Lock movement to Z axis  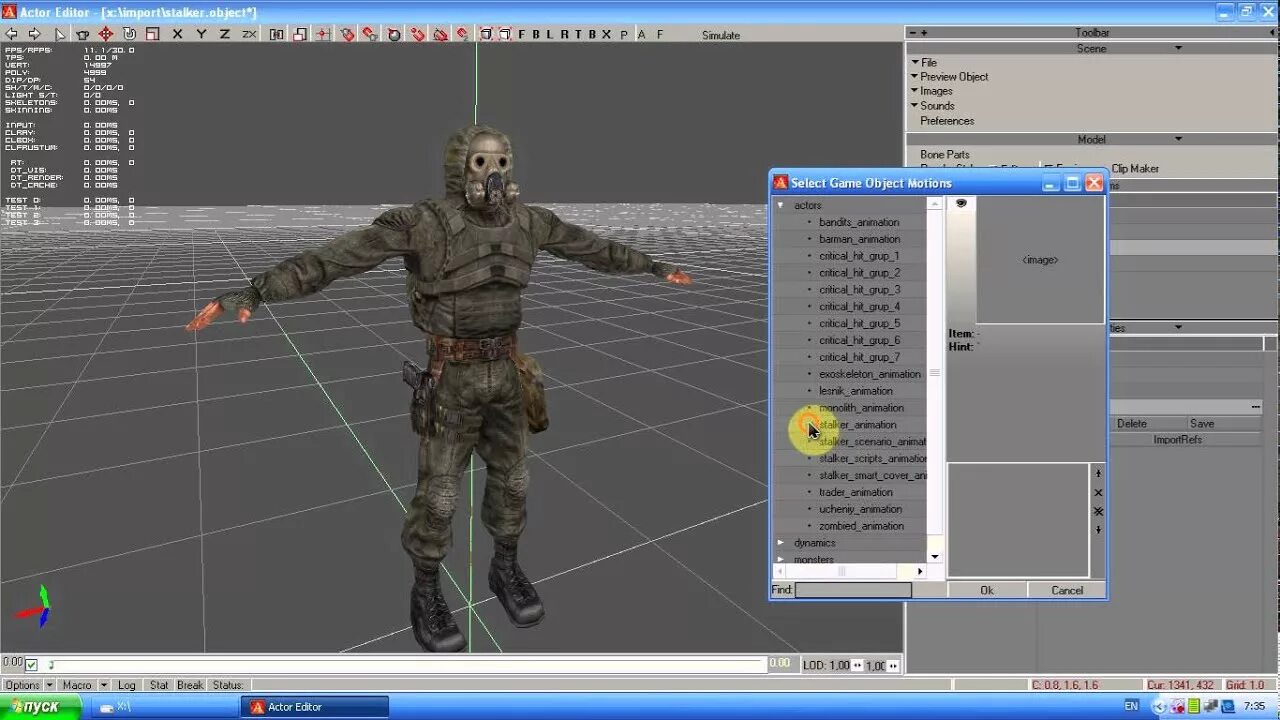coord(225,34)
